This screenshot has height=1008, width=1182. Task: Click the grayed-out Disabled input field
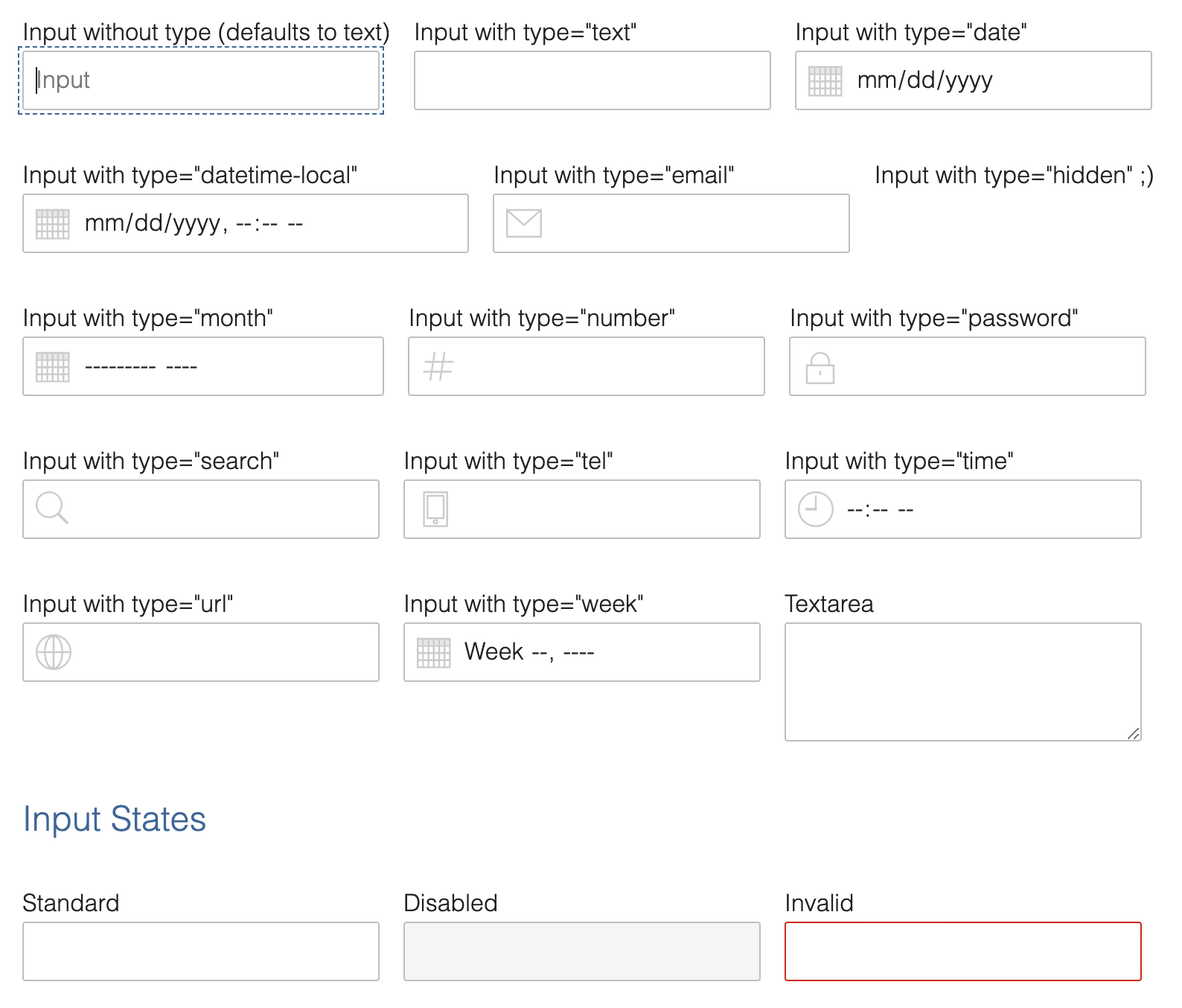(x=581, y=951)
